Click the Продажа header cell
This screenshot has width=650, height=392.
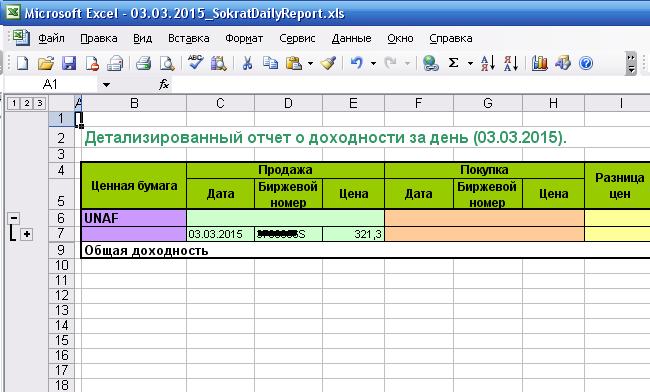285,170
